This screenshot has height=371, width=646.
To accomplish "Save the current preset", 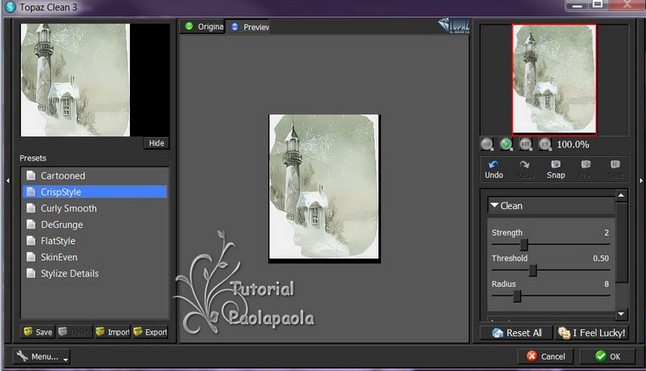I will [38, 332].
